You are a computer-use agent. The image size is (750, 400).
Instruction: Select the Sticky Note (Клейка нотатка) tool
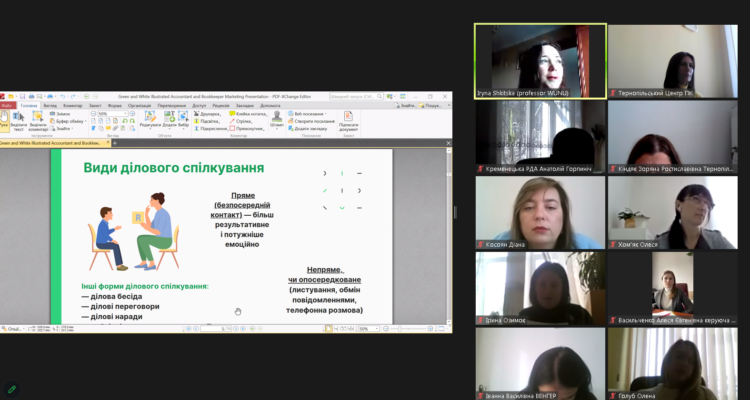tap(248, 114)
